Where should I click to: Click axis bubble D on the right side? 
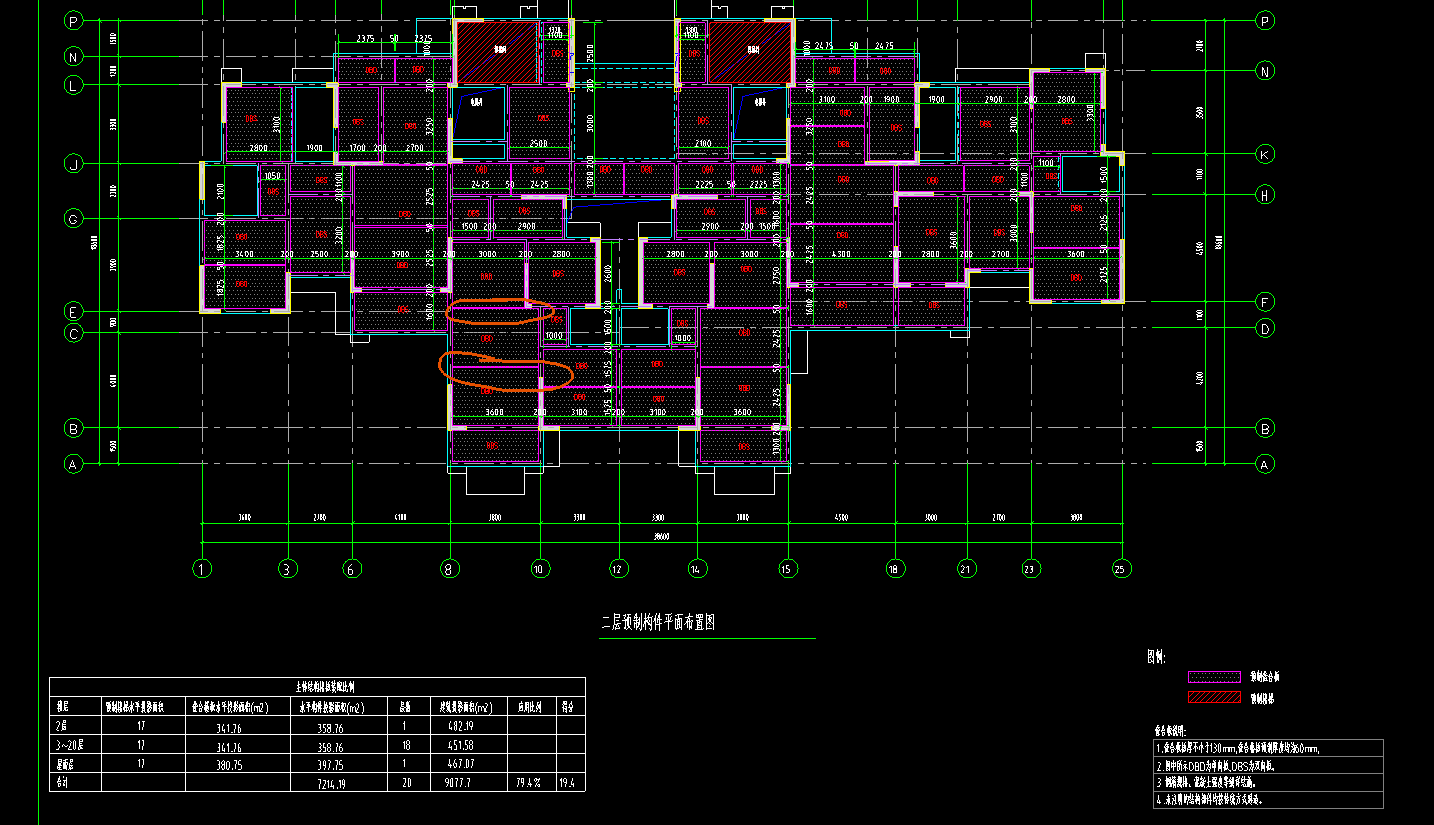click(x=1265, y=328)
